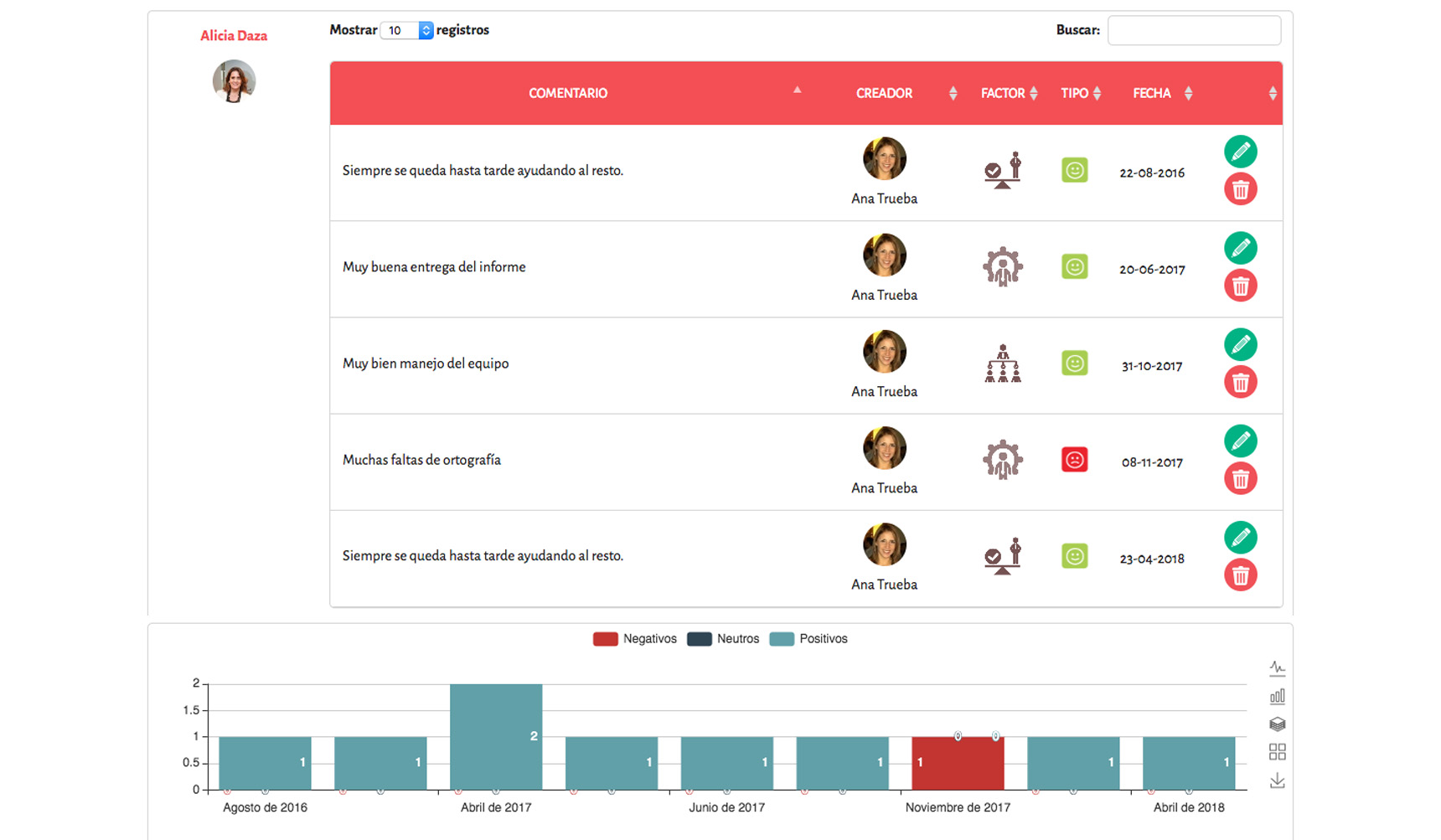Delete the comment dated 22-08-2016

tap(1240, 189)
